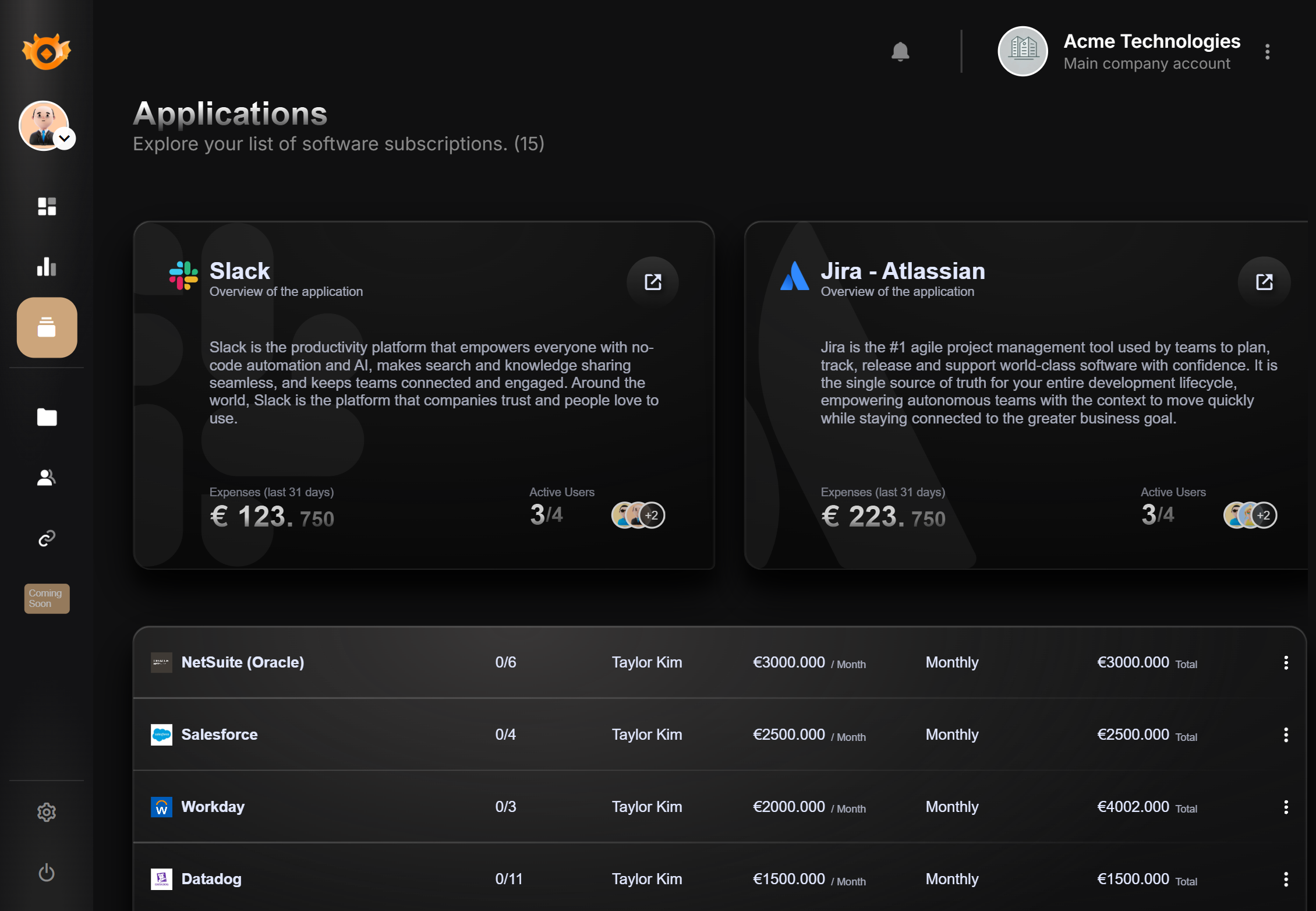Click the 3/4 active users count on Slack

coord(546,515)
